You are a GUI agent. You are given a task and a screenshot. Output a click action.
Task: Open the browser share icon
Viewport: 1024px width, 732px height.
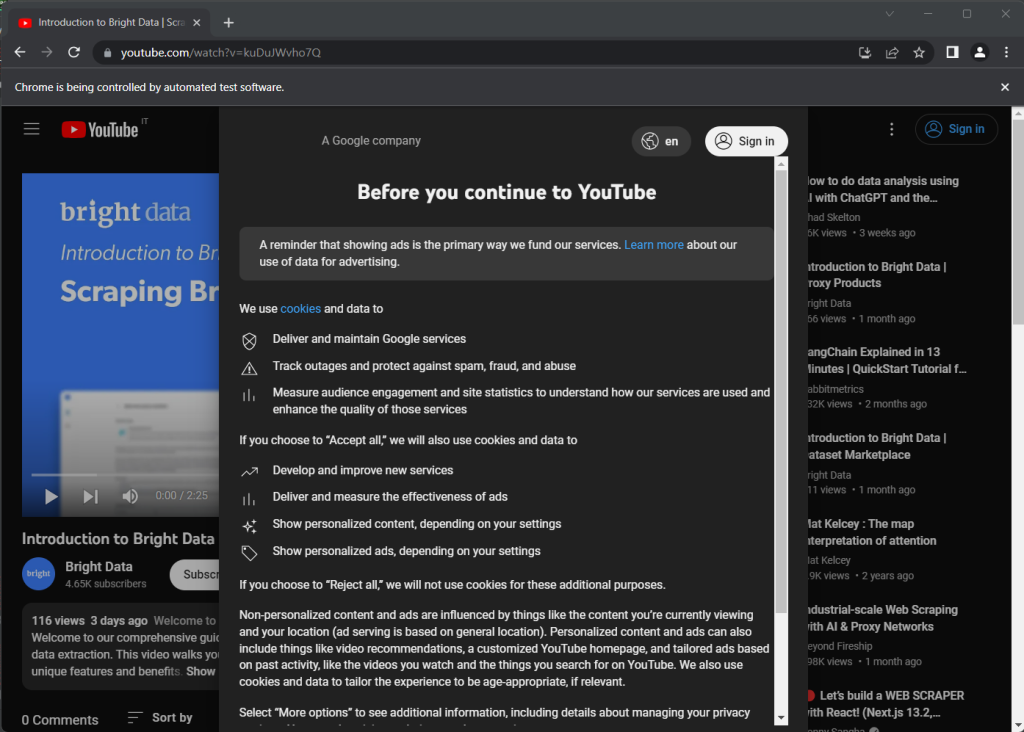click(891, 52)
